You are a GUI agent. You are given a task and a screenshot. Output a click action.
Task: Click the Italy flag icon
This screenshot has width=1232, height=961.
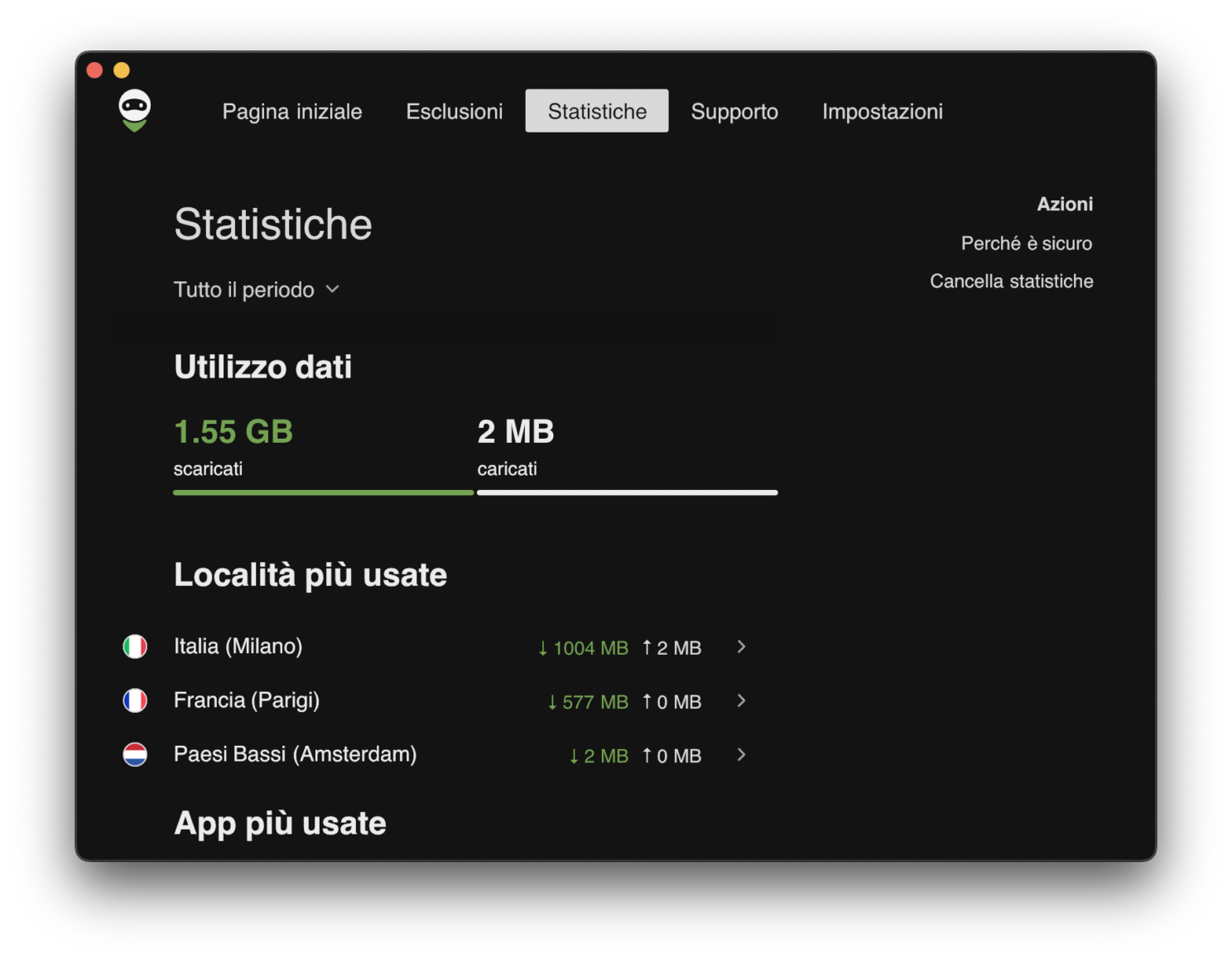[135, 646]
